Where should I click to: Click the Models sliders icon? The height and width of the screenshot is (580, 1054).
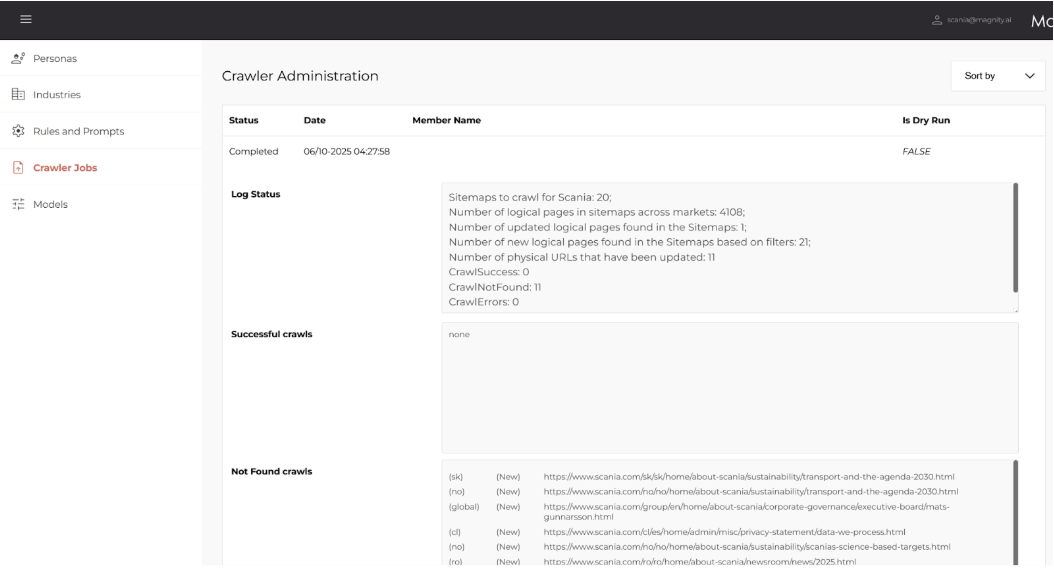coord(18,204)
